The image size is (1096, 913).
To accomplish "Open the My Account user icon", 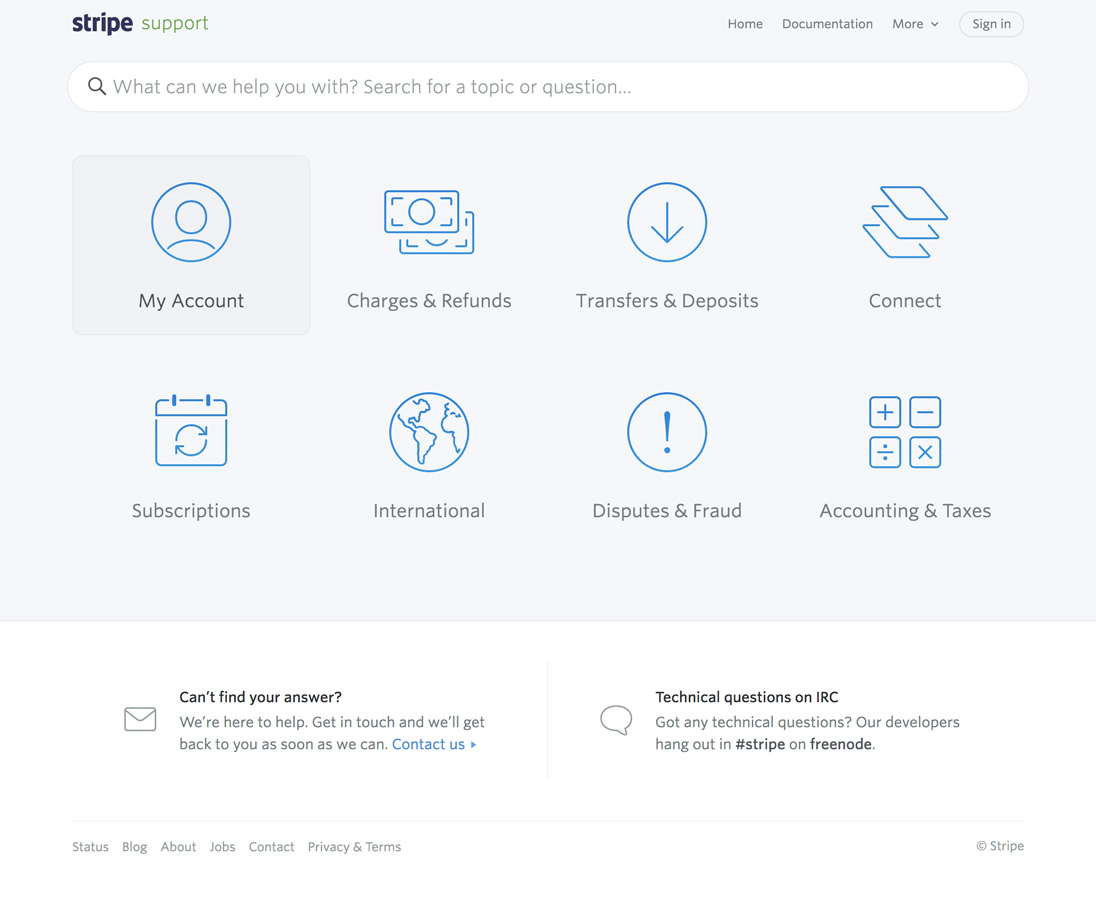I will click(x=191, y=222).
